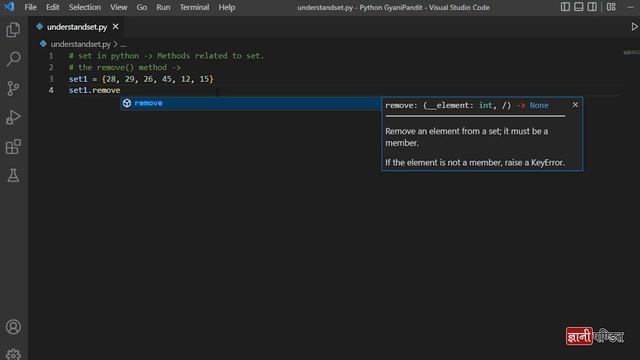Open the Accounts menu
The image size is (640, 360).
[13, 327]
